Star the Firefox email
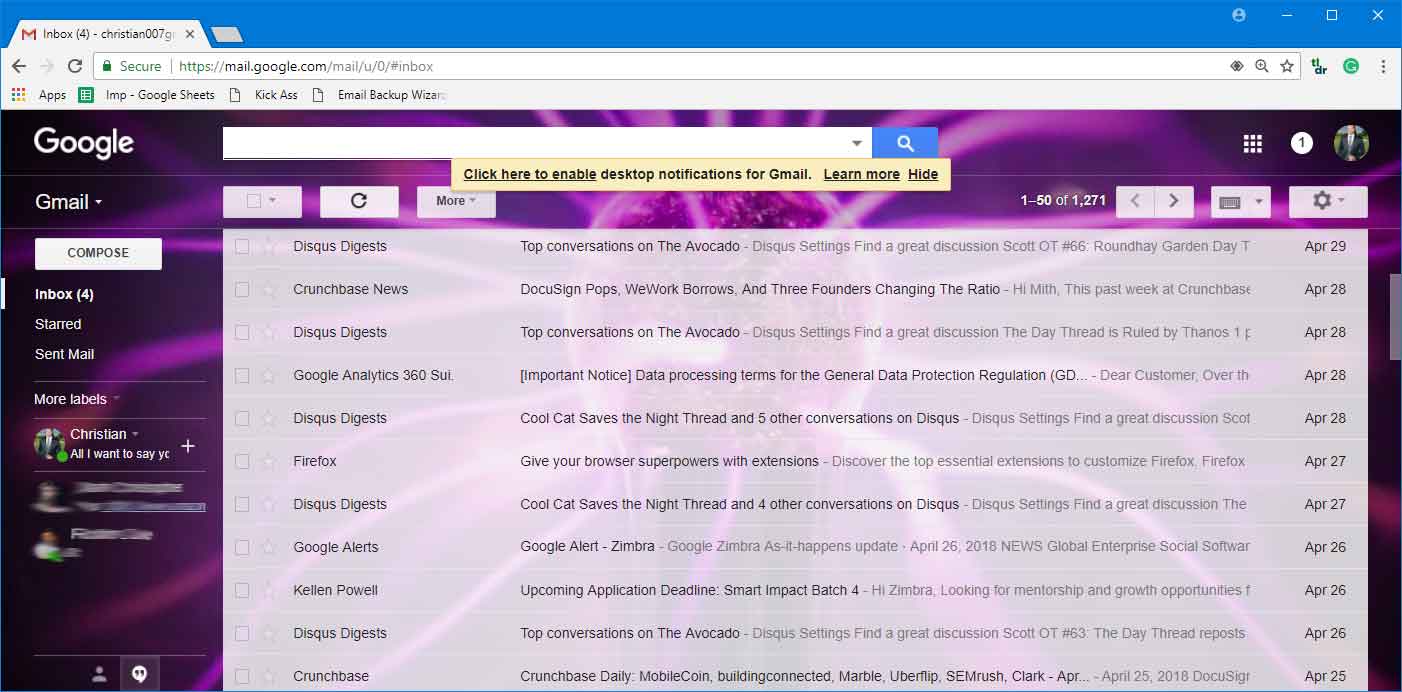This screenshot has height=692, width=1402. click(x=268, y=462)
